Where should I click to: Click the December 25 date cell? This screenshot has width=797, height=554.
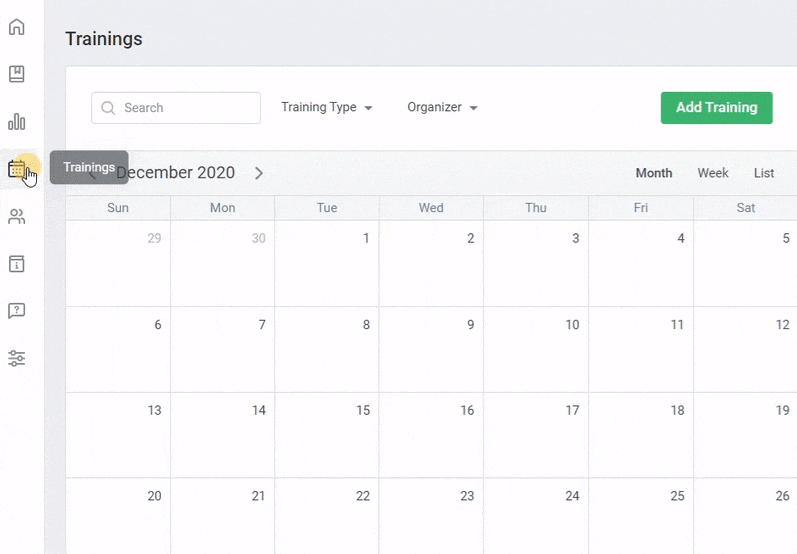point(640,515)
